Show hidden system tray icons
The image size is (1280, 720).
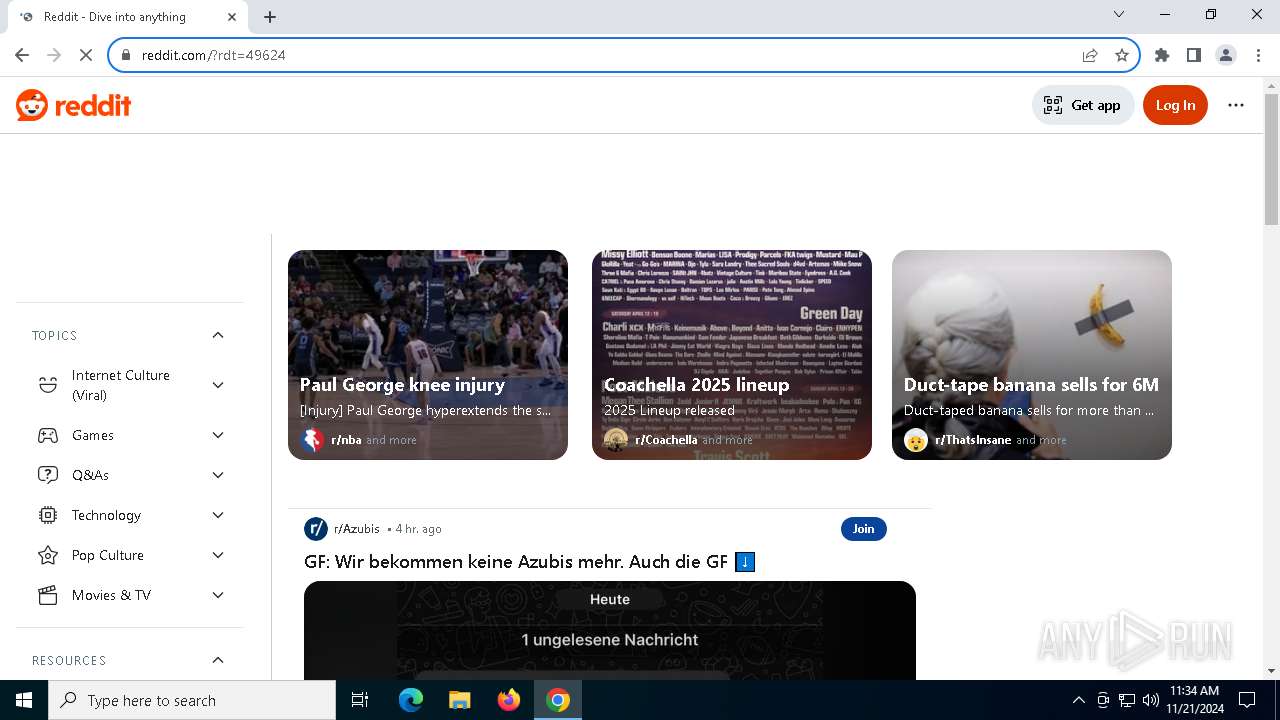(x=1078, y=700)
